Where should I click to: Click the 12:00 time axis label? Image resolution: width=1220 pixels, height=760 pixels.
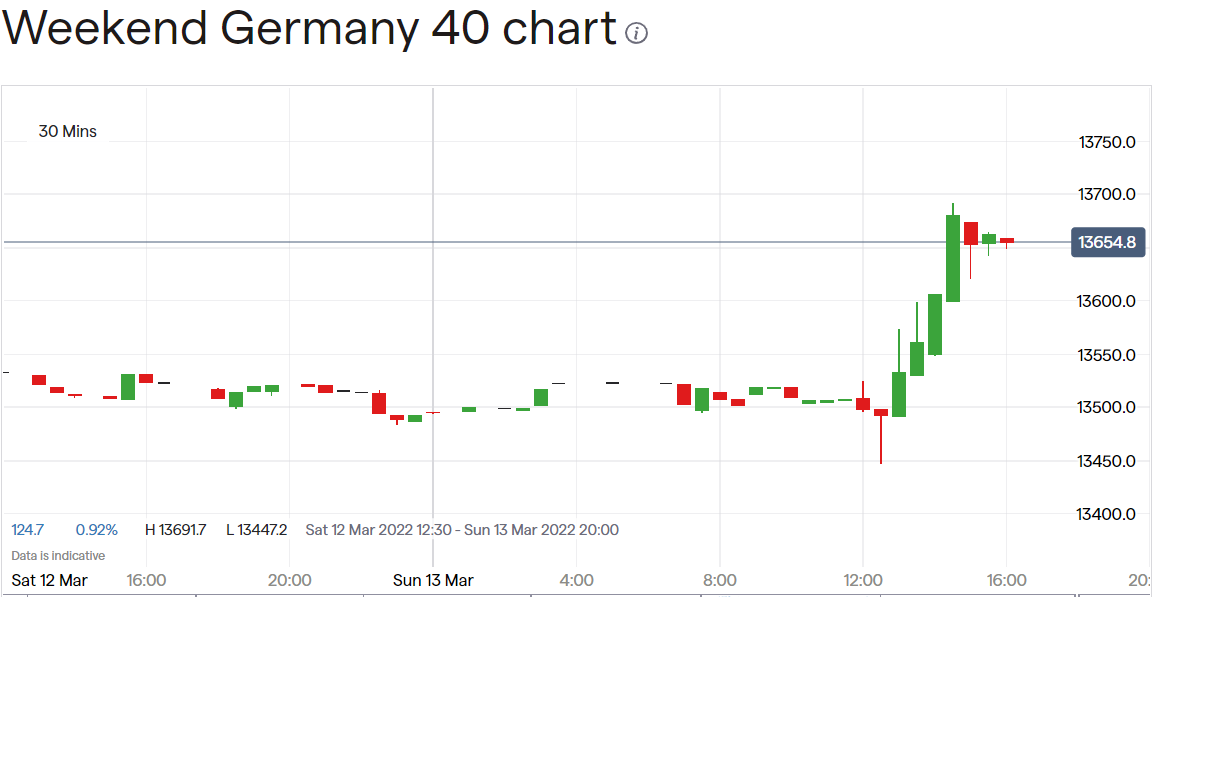pos(863,580)
